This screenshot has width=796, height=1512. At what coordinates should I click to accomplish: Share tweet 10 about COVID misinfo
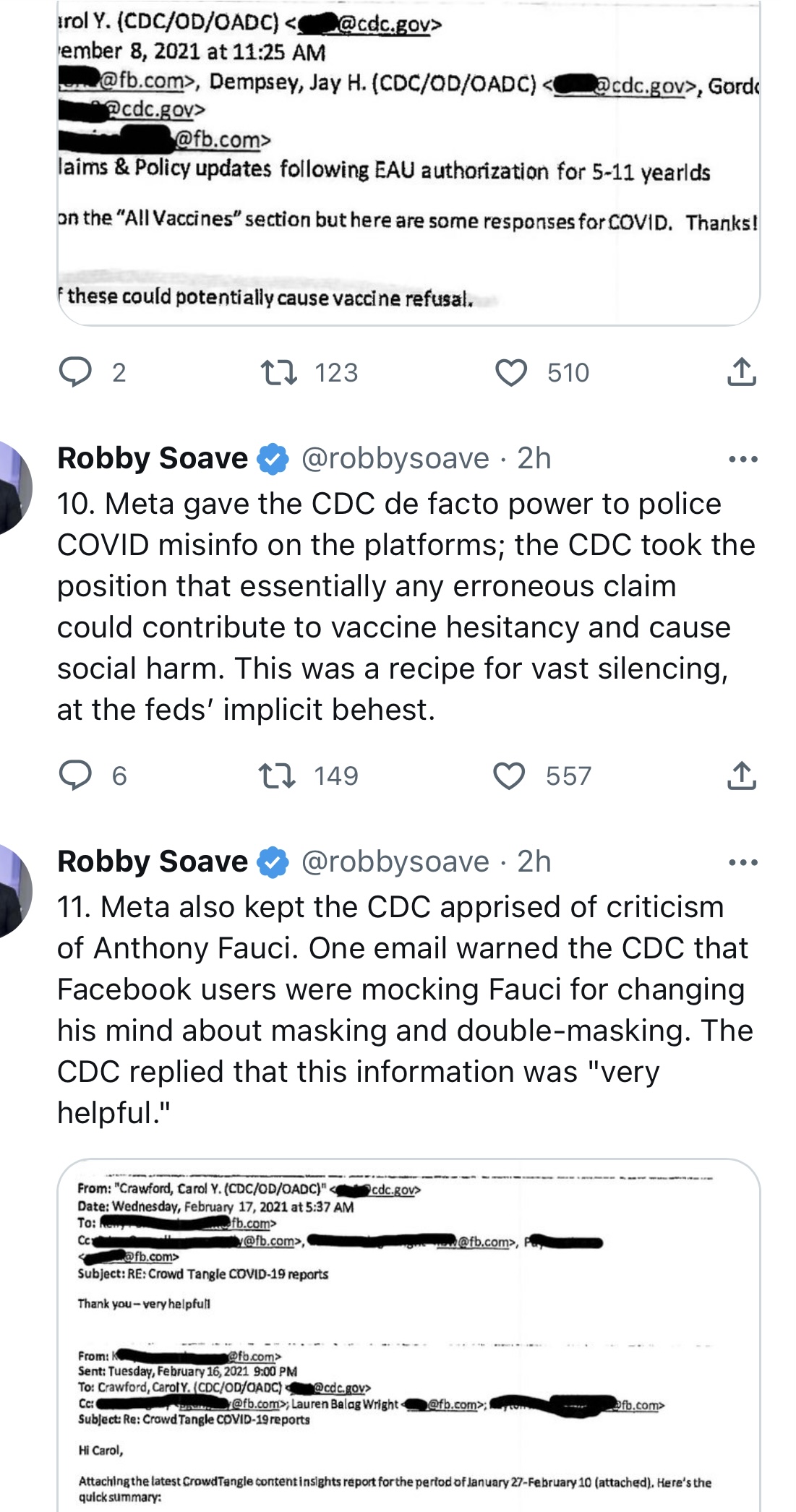pyautogui.click(x=741, y=775)
